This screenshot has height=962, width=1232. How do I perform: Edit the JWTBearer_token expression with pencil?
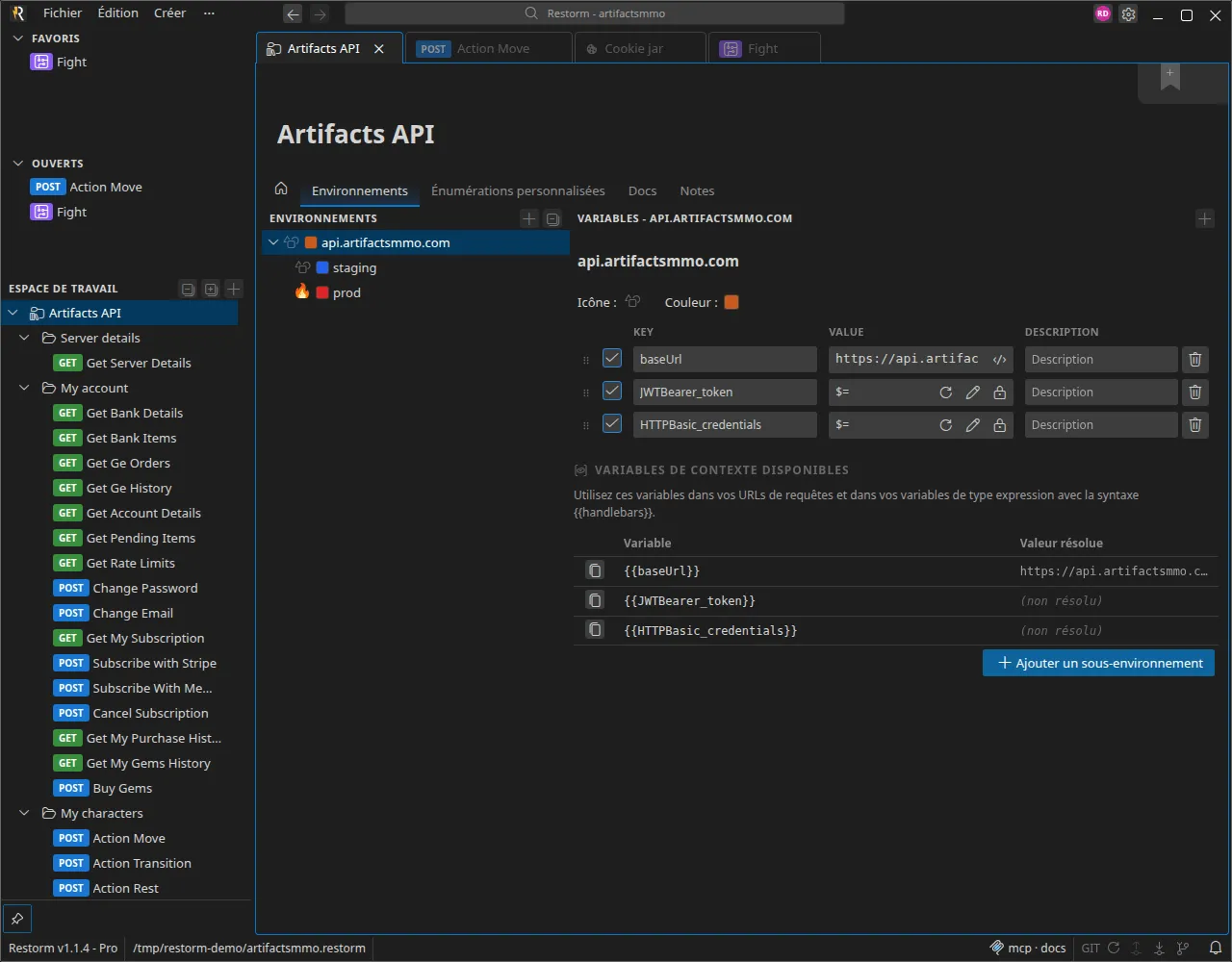tap(973, 392)
